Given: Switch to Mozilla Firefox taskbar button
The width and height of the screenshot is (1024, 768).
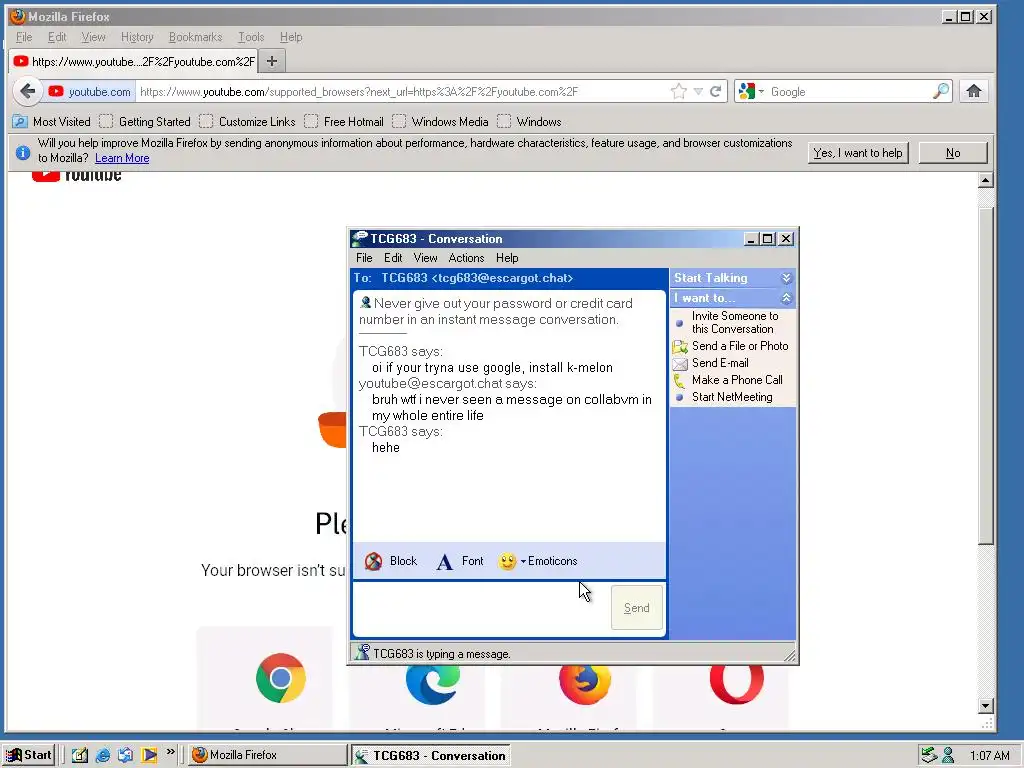Looking at the screenshot, I should tap(268, 755).
